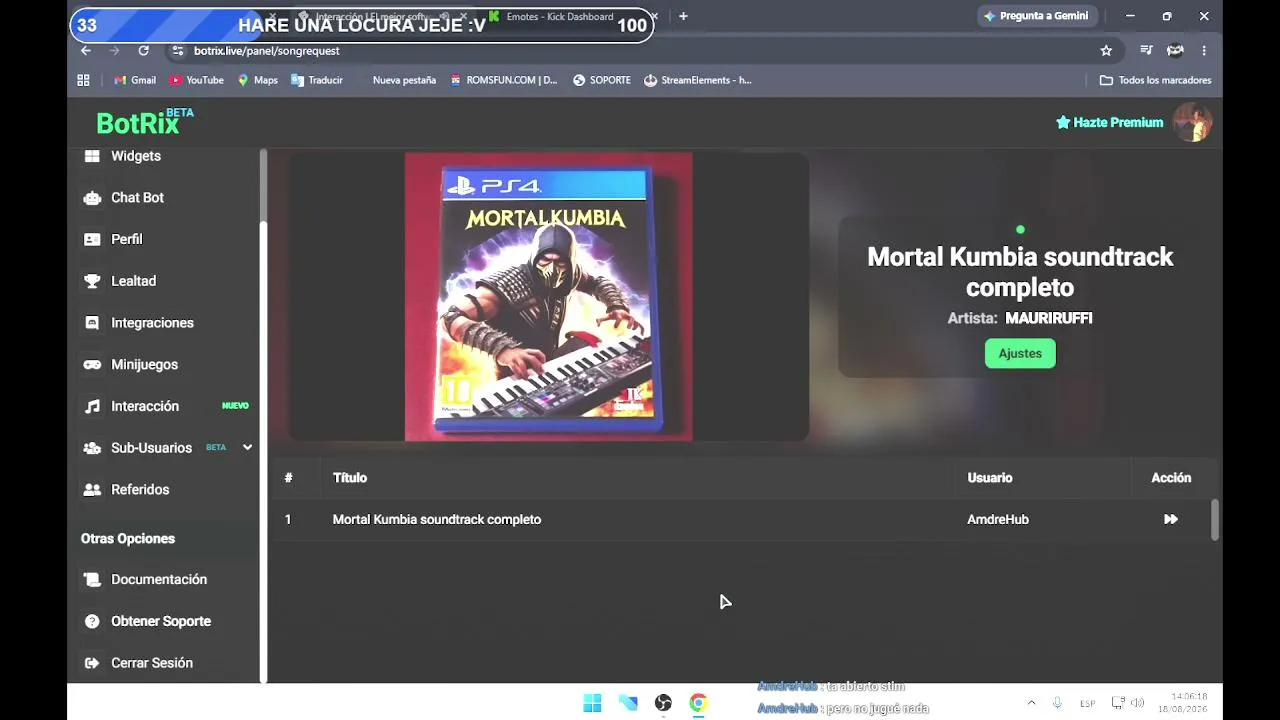Open the Gmail bookmark
Screen dimensions: 1280x720
[135, 80]
